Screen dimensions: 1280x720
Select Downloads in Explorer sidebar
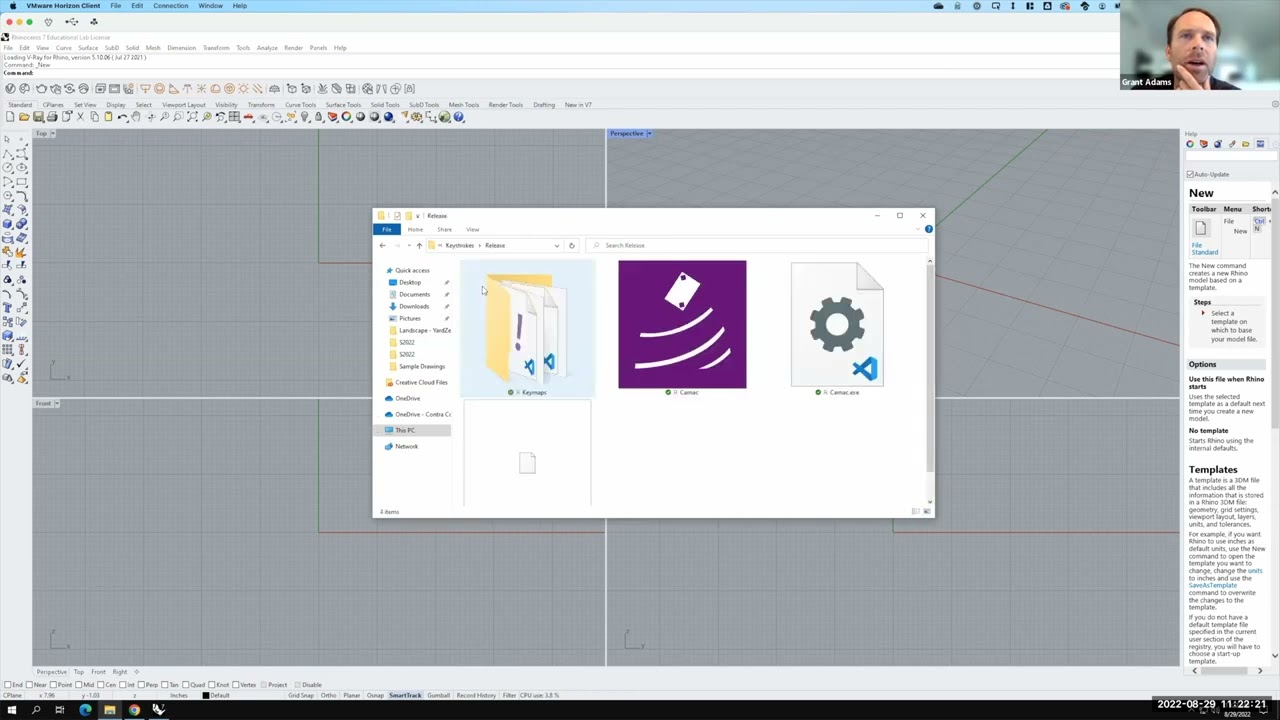[x=414, y=306]
